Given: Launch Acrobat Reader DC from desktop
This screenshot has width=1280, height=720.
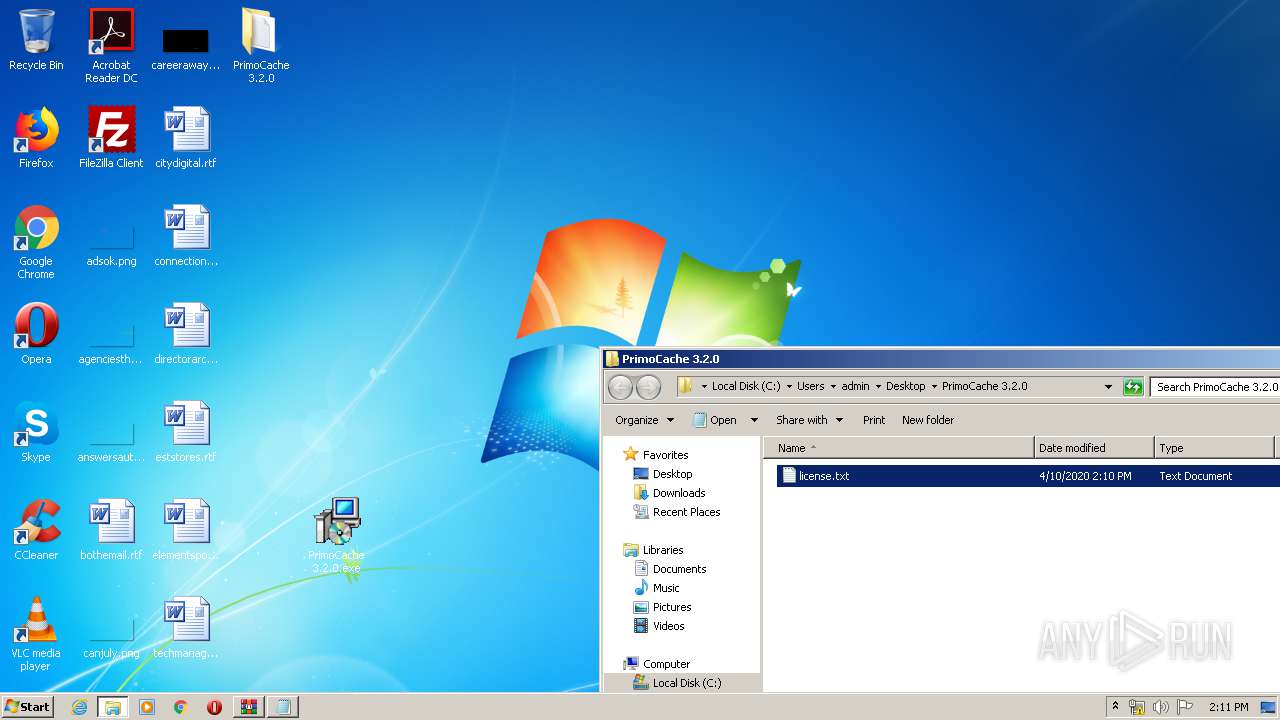Looking at the screenshot, I should [111, 46].
